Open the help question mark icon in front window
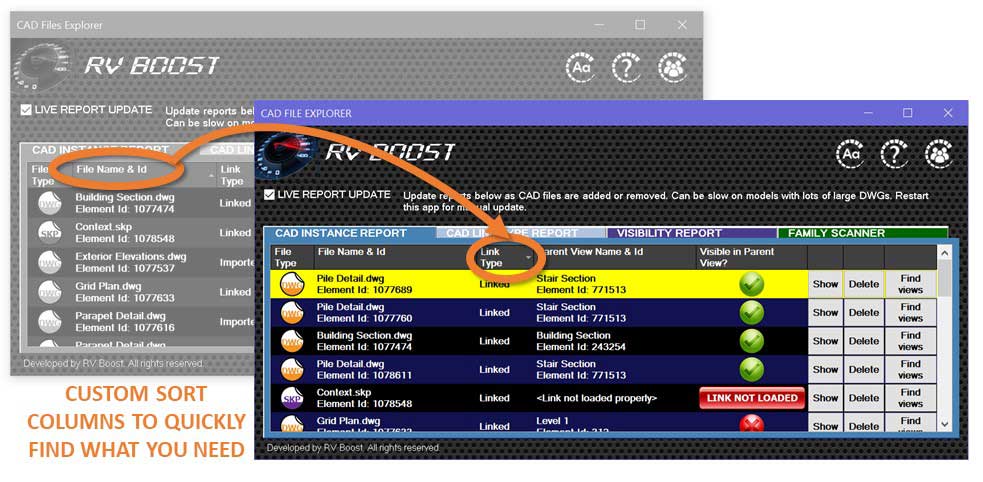This screenshot has width=983, height=482. pyautogui.click(x=895, y=154)
